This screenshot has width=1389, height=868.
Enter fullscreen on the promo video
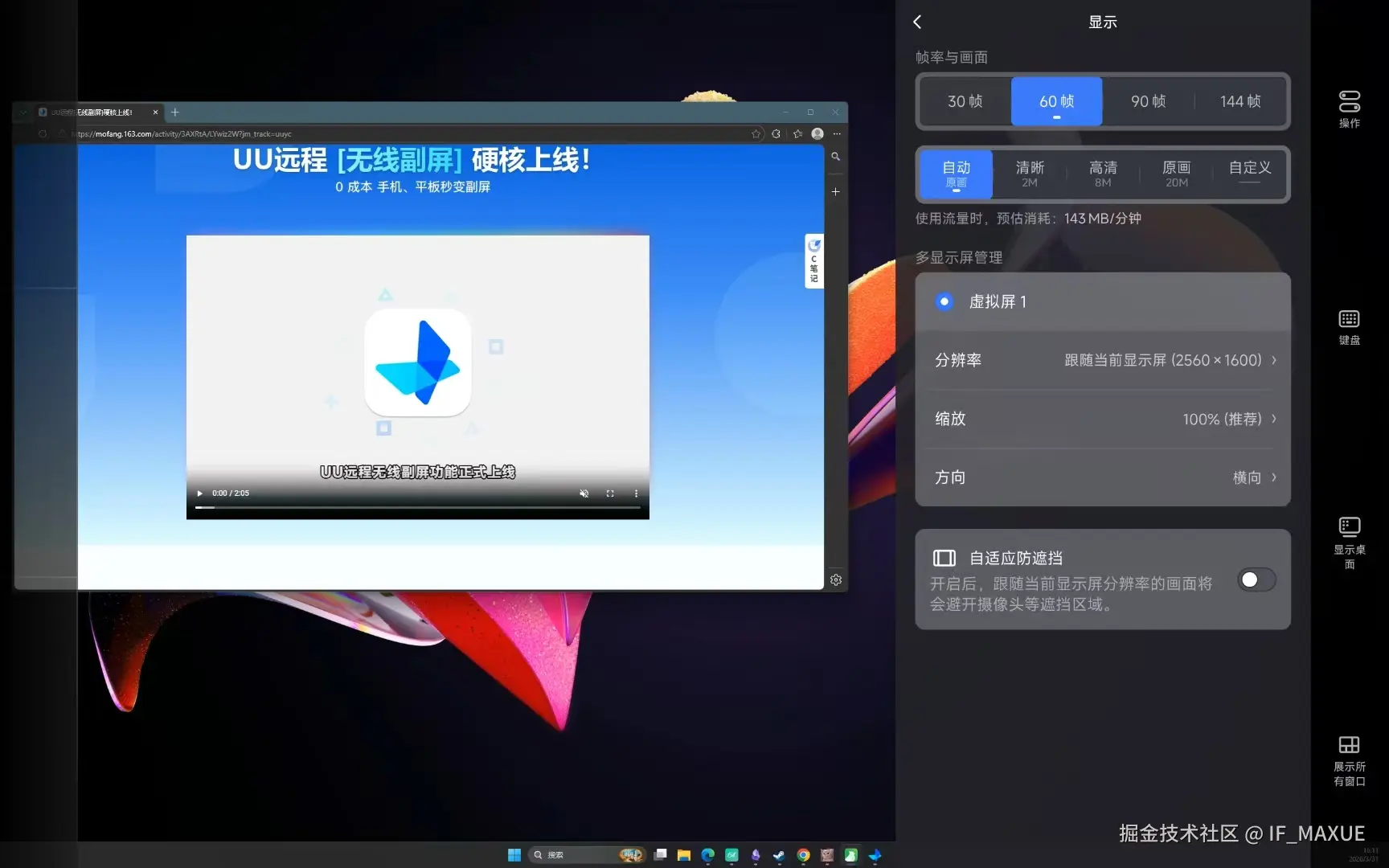click(x=610, y=493)
